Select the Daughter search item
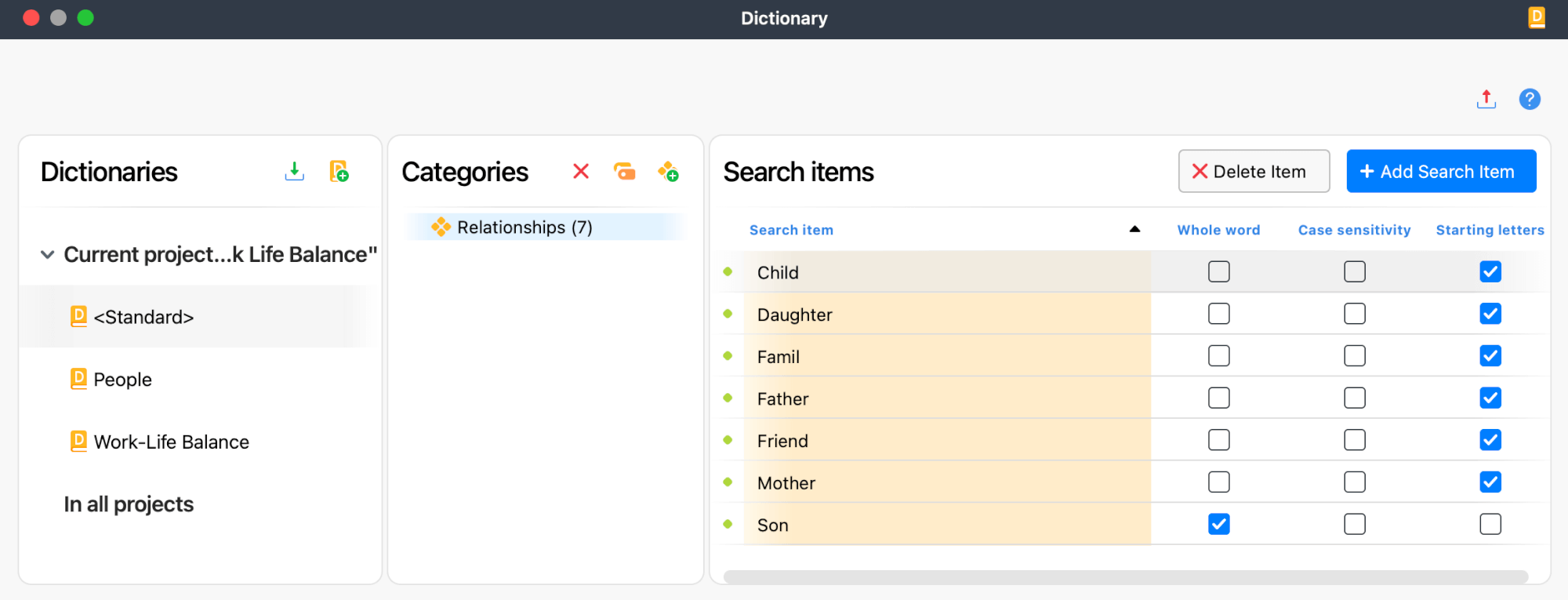This screenshot has height=600, width=1568. (x=794, y=315)
